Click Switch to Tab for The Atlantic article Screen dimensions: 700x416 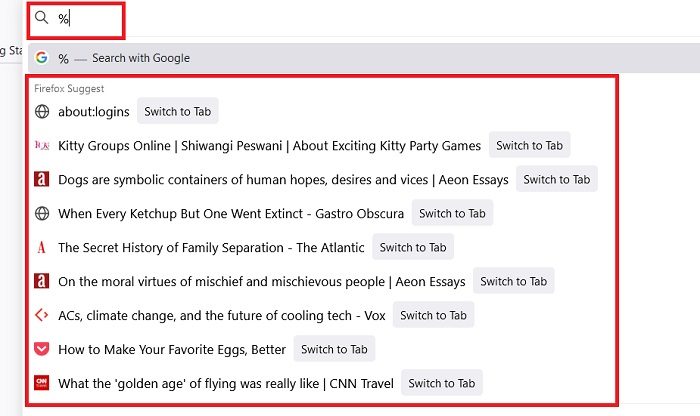tap(413, 247)
